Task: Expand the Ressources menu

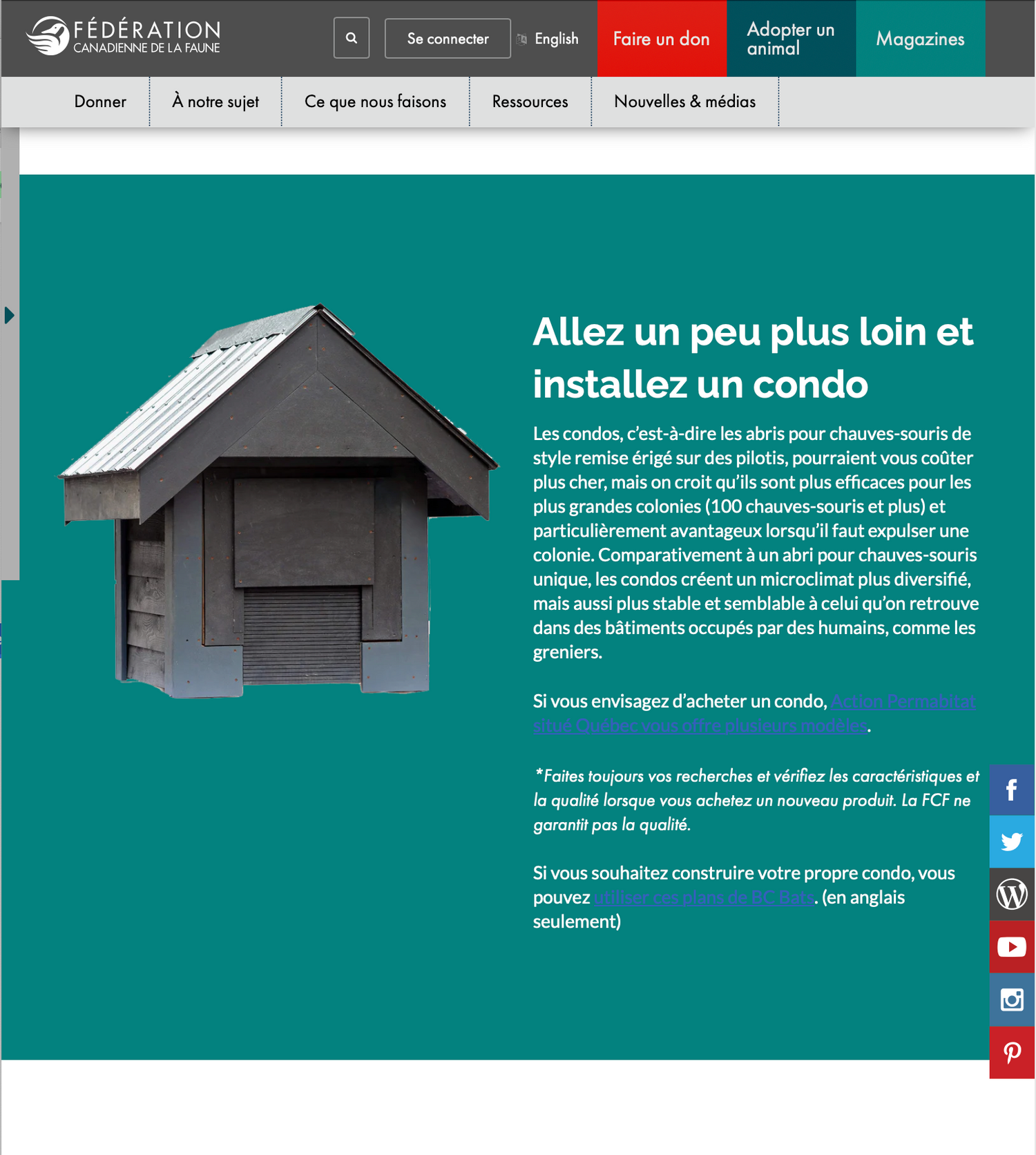Action: click(530, 102)
